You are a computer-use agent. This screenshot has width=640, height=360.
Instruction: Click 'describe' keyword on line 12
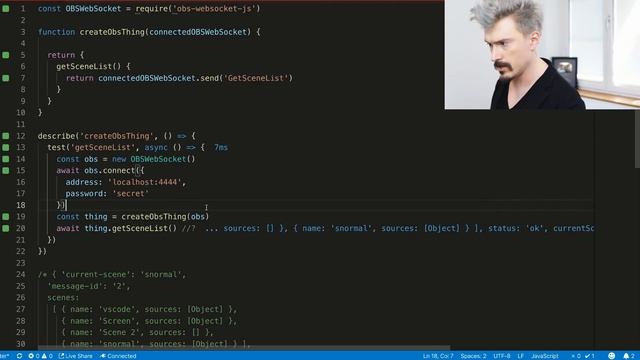pos(56,136)
